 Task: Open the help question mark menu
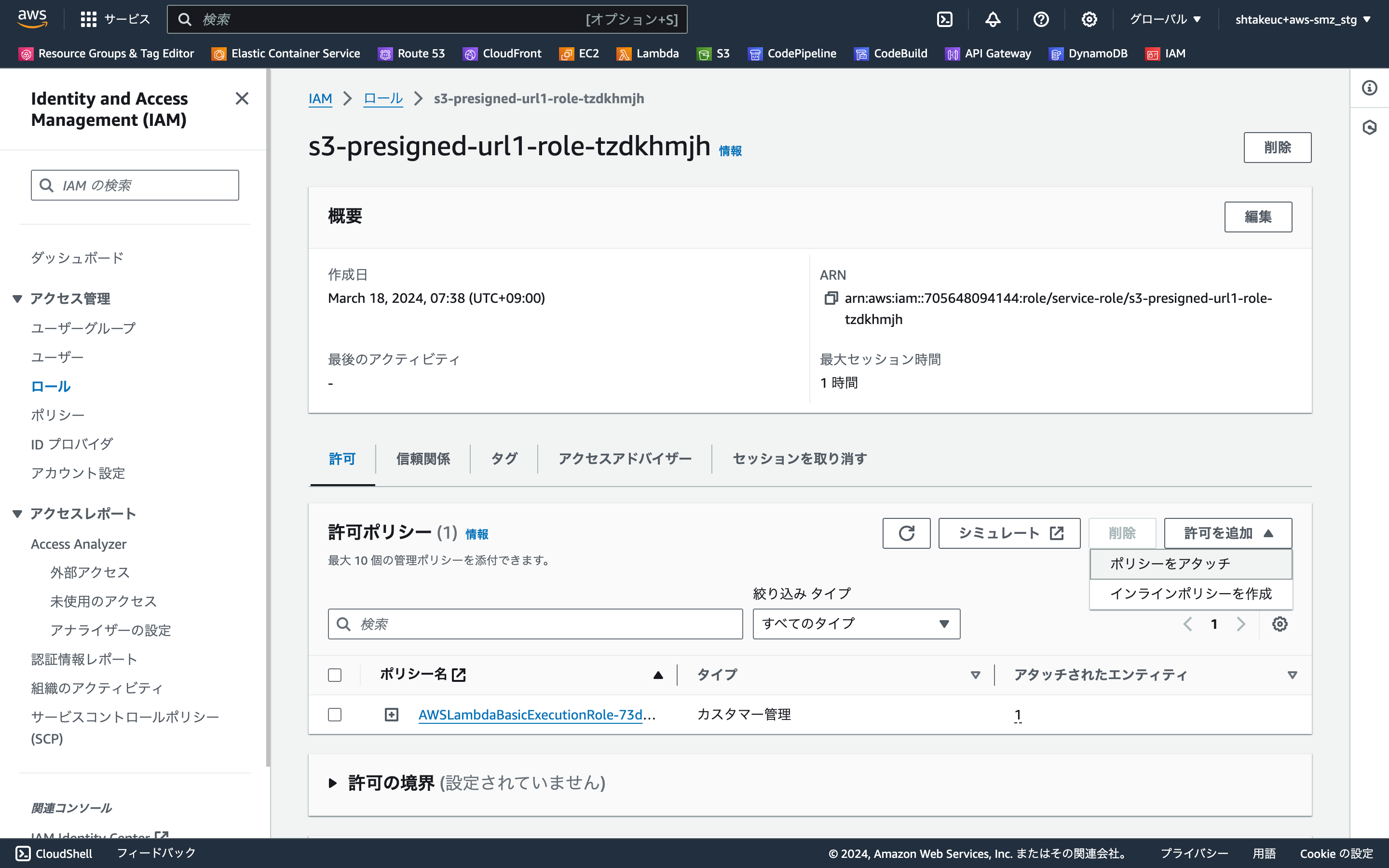pos(1041,19)
